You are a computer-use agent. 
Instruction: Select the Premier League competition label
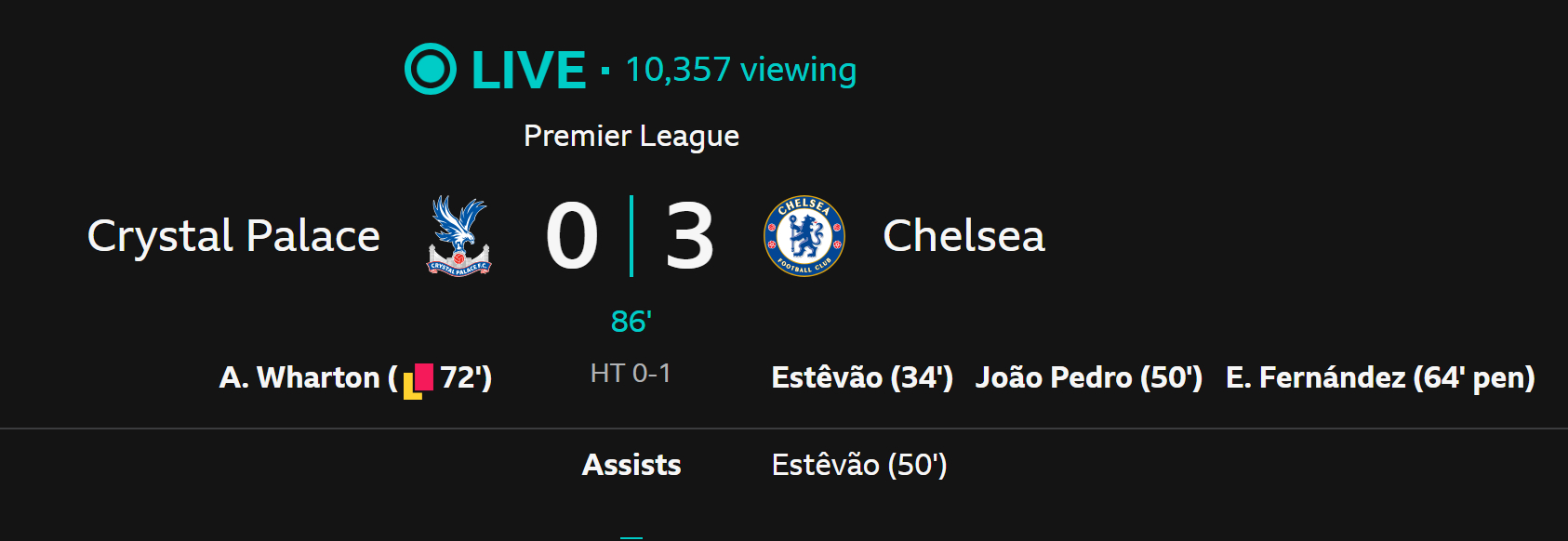(631, 136)
